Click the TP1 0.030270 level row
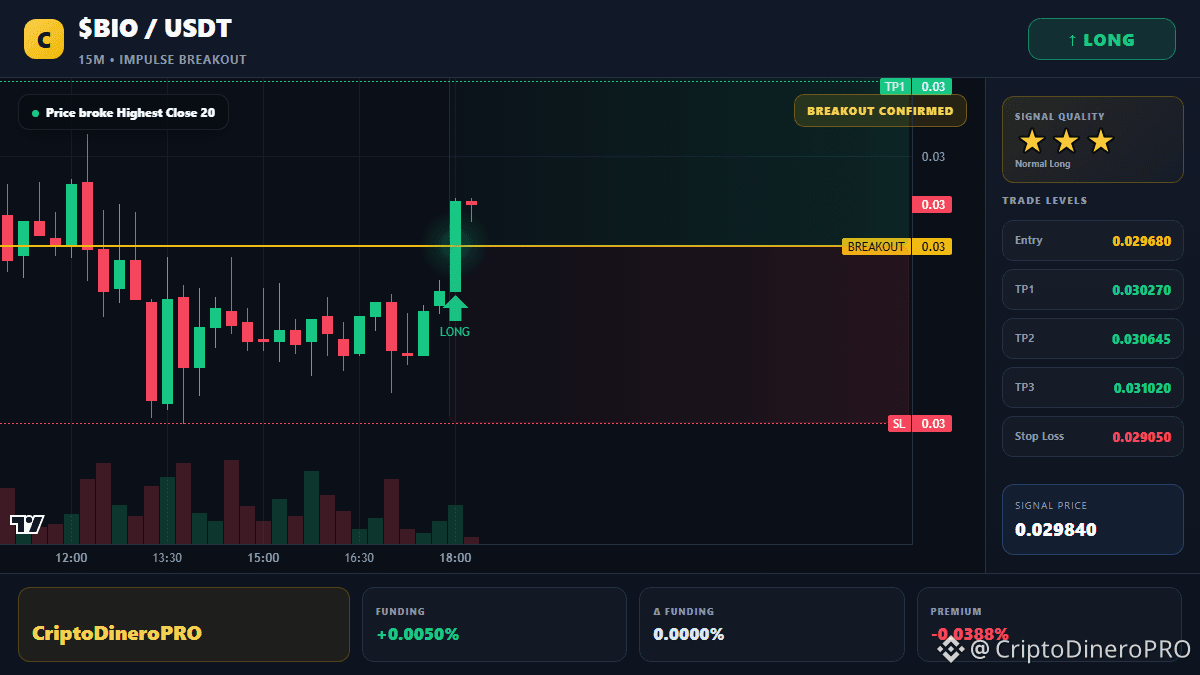This screenshot has width=1200, height=675. click(x=1093, y=289)
